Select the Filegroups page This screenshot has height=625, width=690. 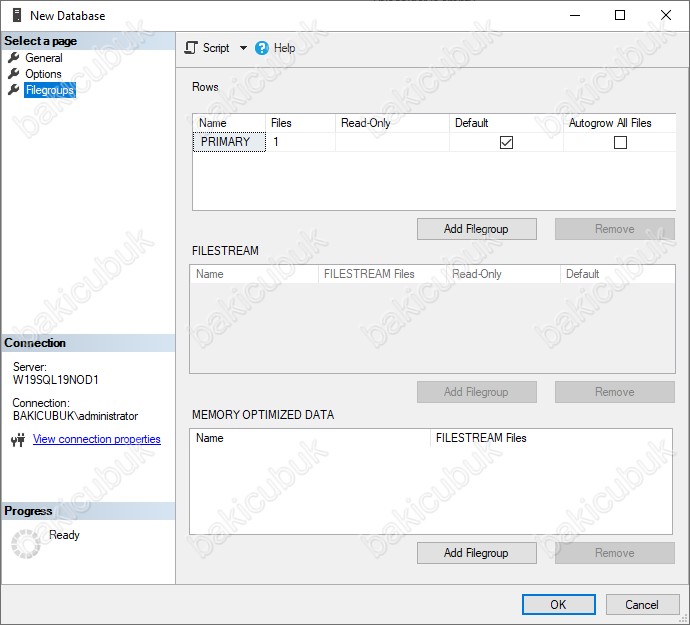[x=50, y=90]
